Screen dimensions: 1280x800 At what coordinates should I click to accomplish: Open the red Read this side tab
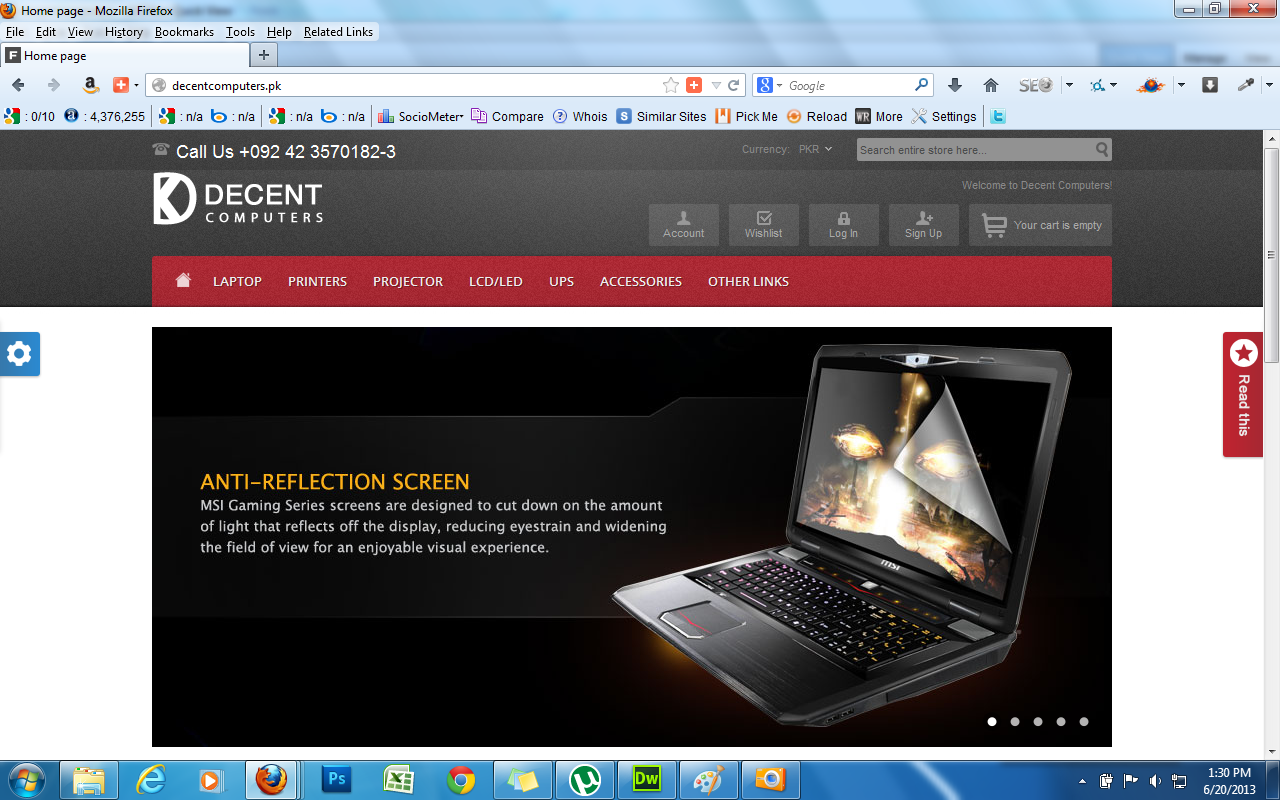coord(1243,394)
